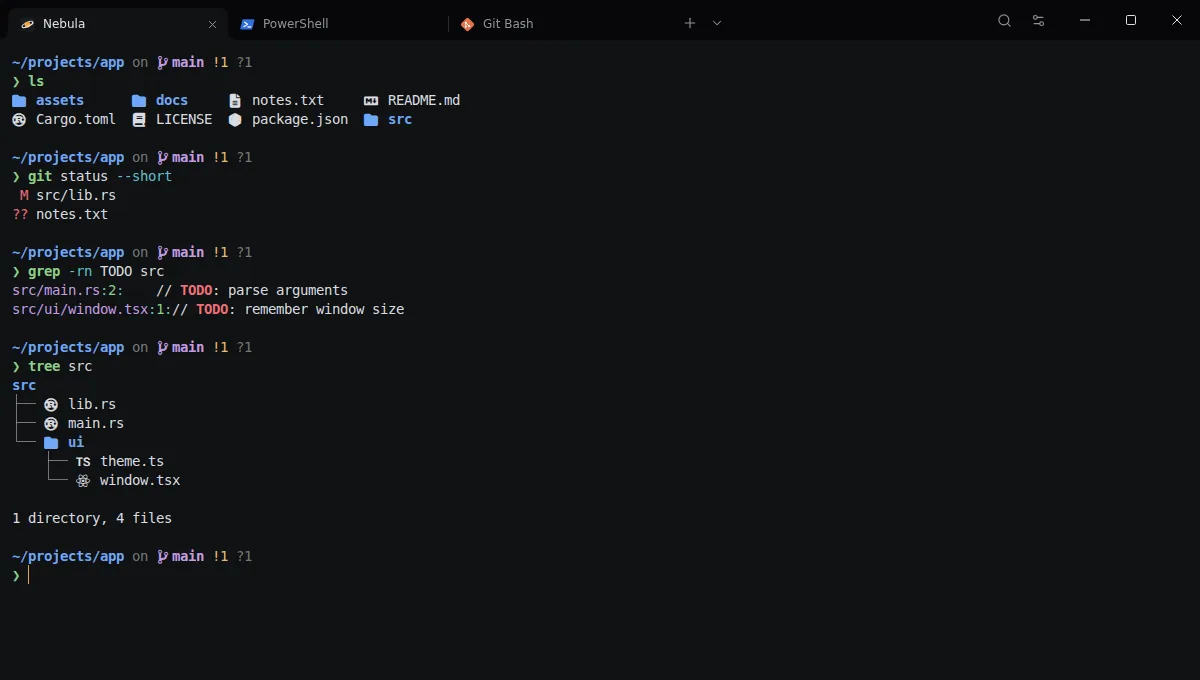Click 'theme.ts' in tree output
Screen dimensions: 1200x680
tap(132, 461)
